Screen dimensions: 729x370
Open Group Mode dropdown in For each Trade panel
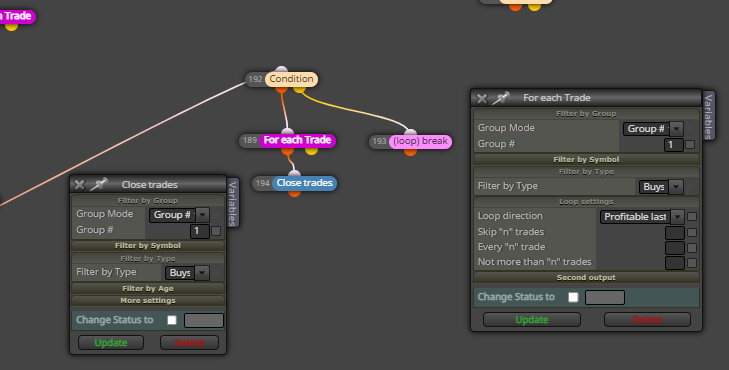(653, 129)
